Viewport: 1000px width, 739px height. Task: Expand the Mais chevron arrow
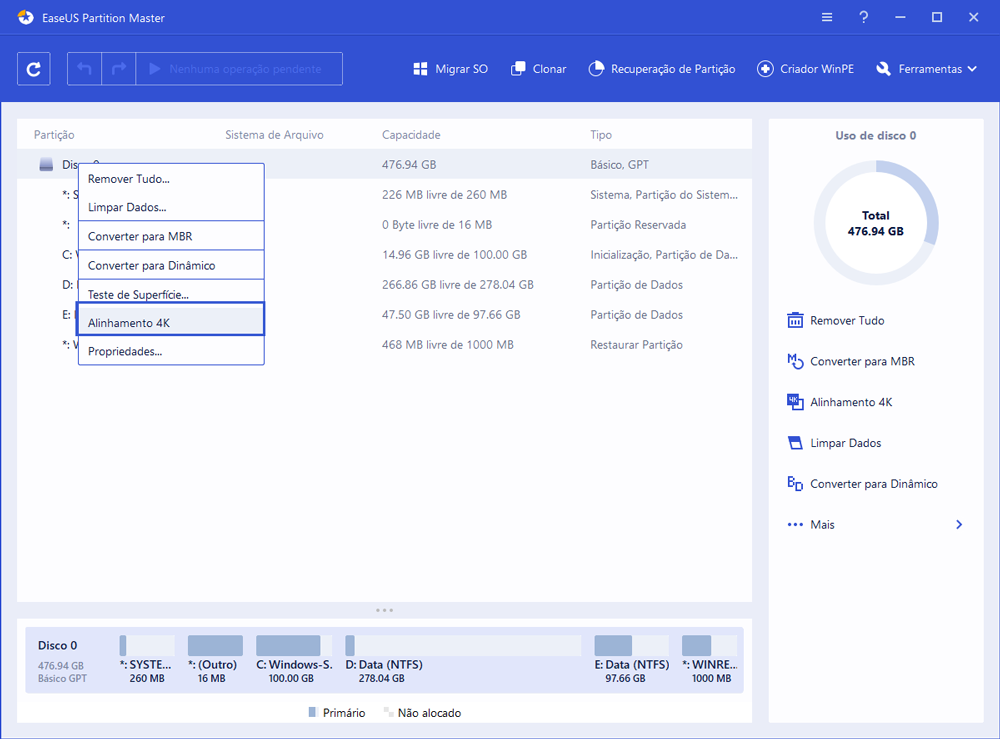(959, 525)
